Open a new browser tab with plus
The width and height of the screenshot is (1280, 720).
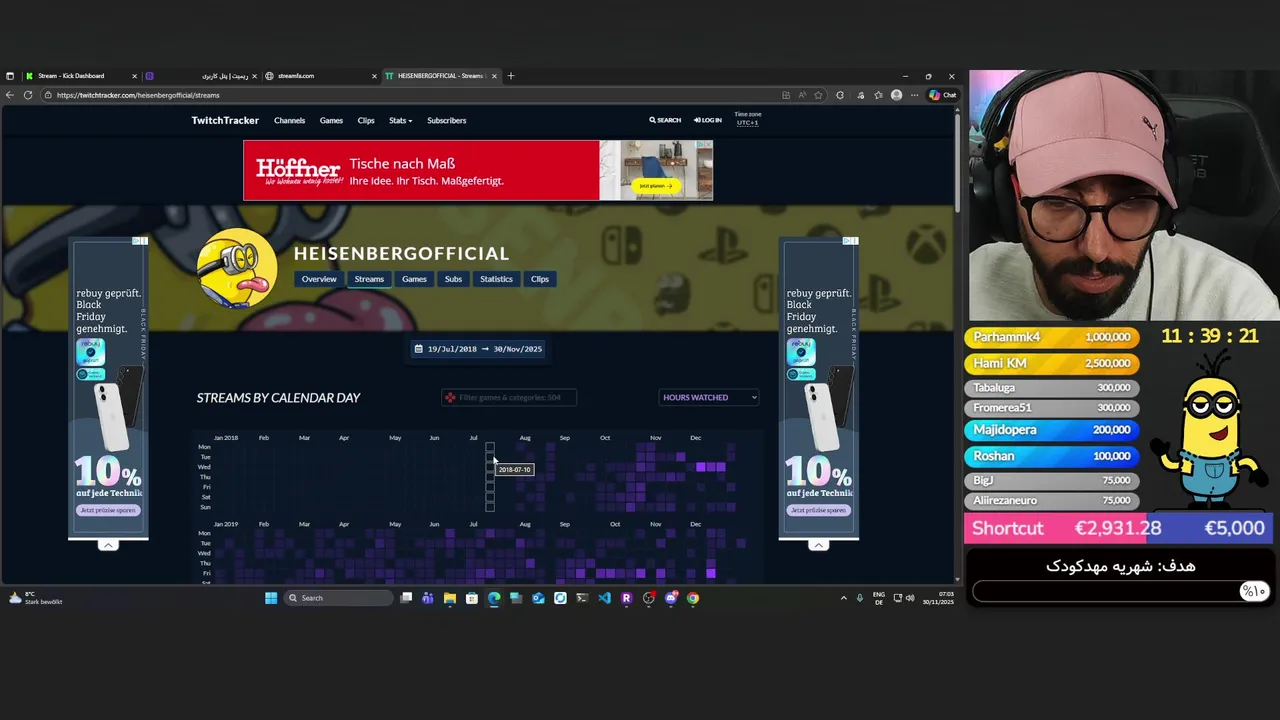coord(510,76)
